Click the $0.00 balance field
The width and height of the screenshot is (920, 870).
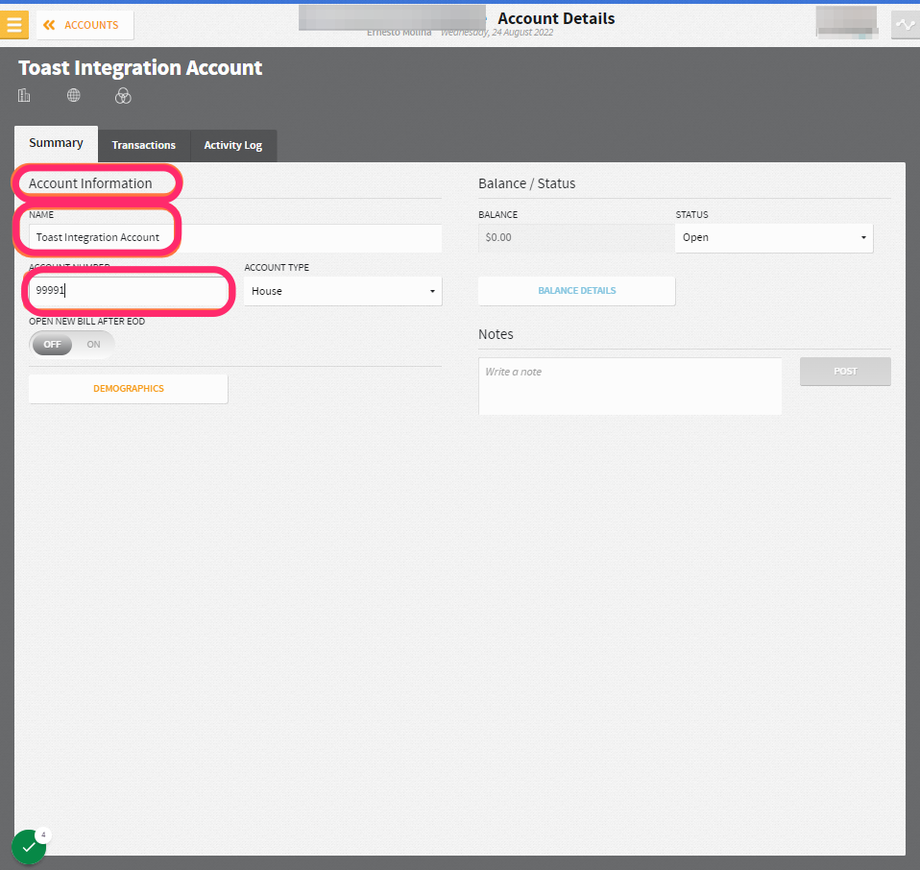pos(576,238)
